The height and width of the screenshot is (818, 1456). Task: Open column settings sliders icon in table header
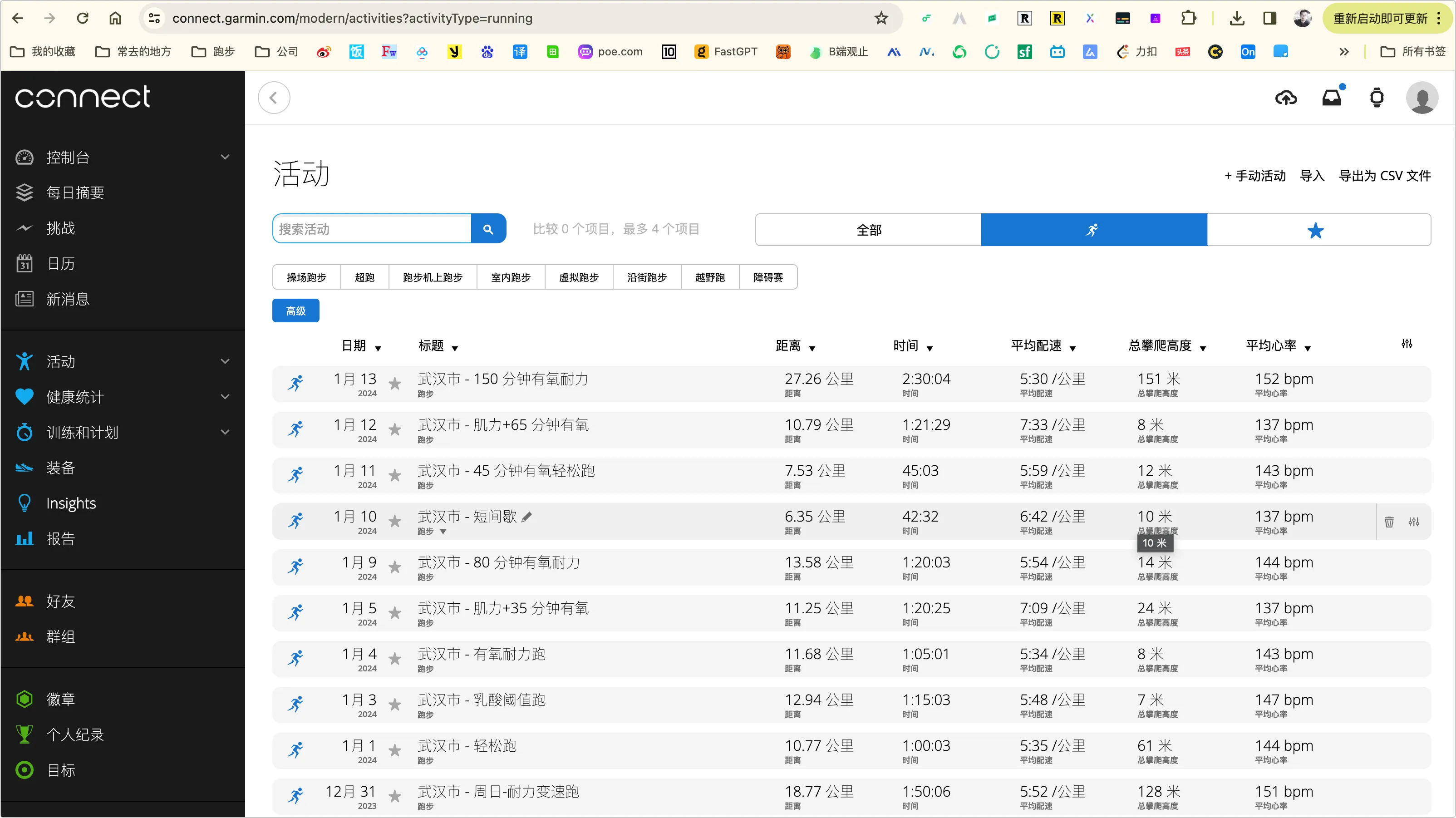coord(1406,344)
